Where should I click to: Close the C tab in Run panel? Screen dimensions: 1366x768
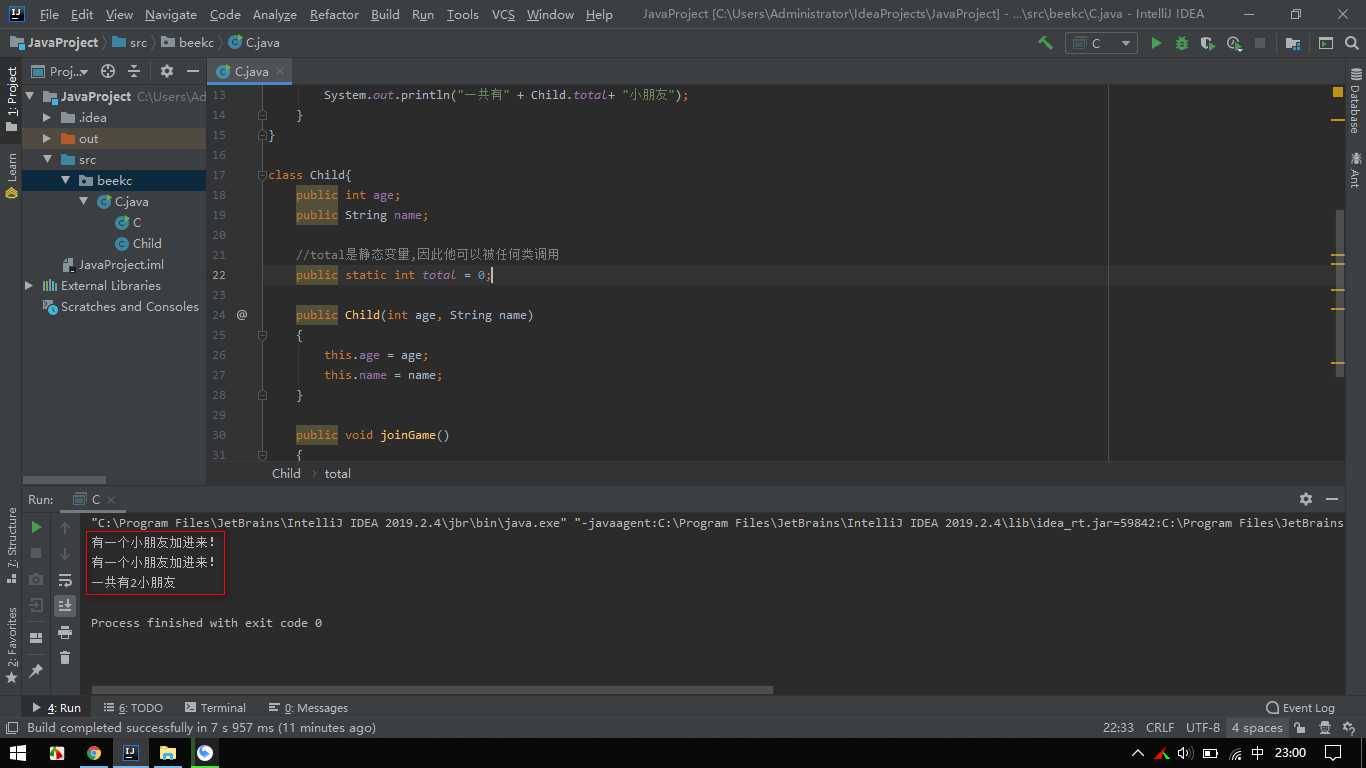point(111,499)
